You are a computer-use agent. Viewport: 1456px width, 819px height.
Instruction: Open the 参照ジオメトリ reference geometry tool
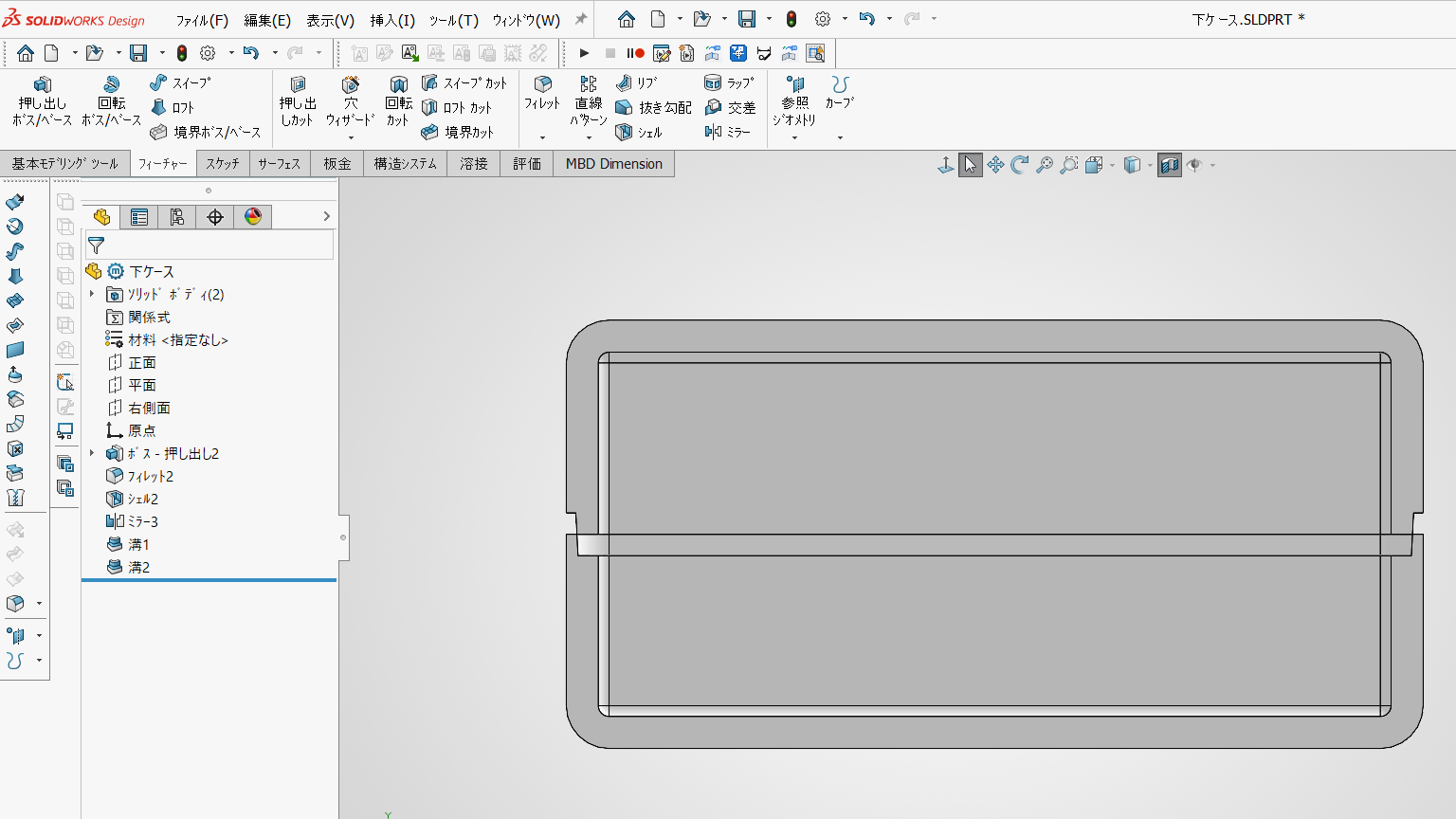tap(794, 101)
